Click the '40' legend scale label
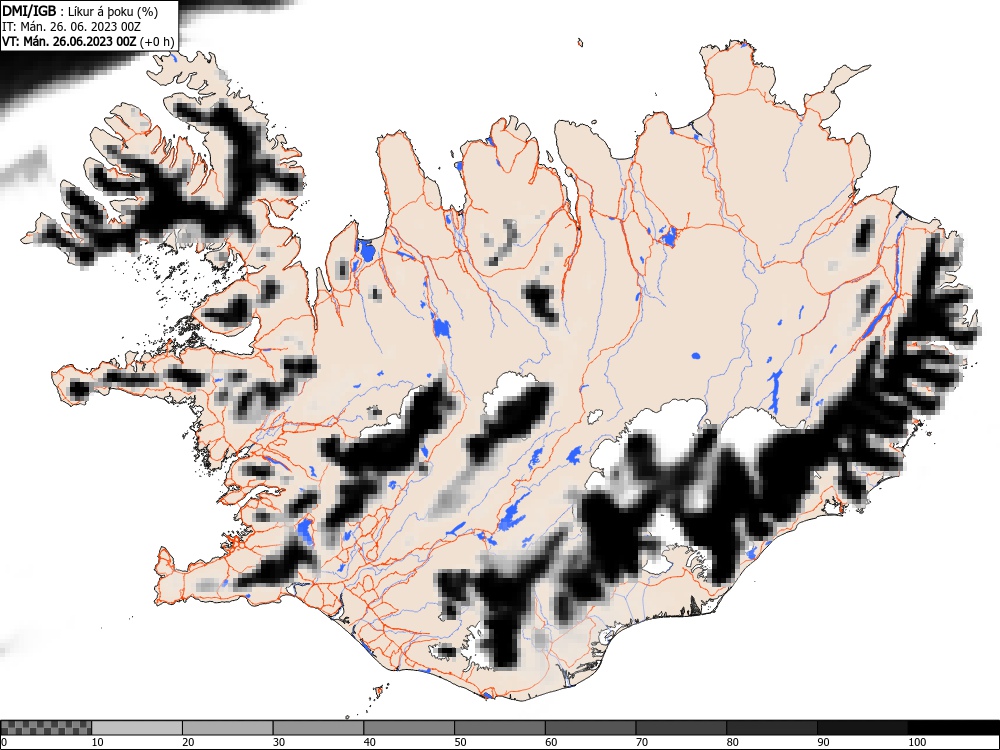Image resolution: width=1000 pixels, height=750 pixels. coord(369,742)
